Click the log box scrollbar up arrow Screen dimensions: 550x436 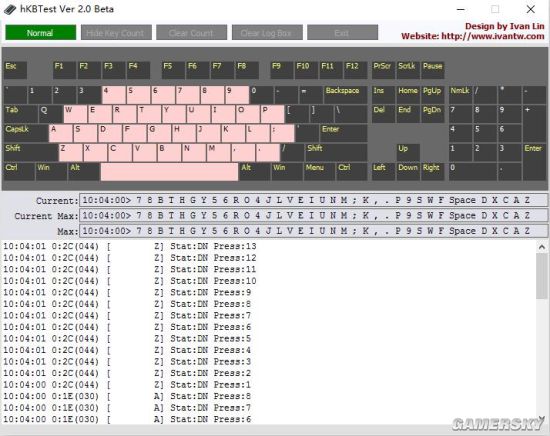click(542, 247)
